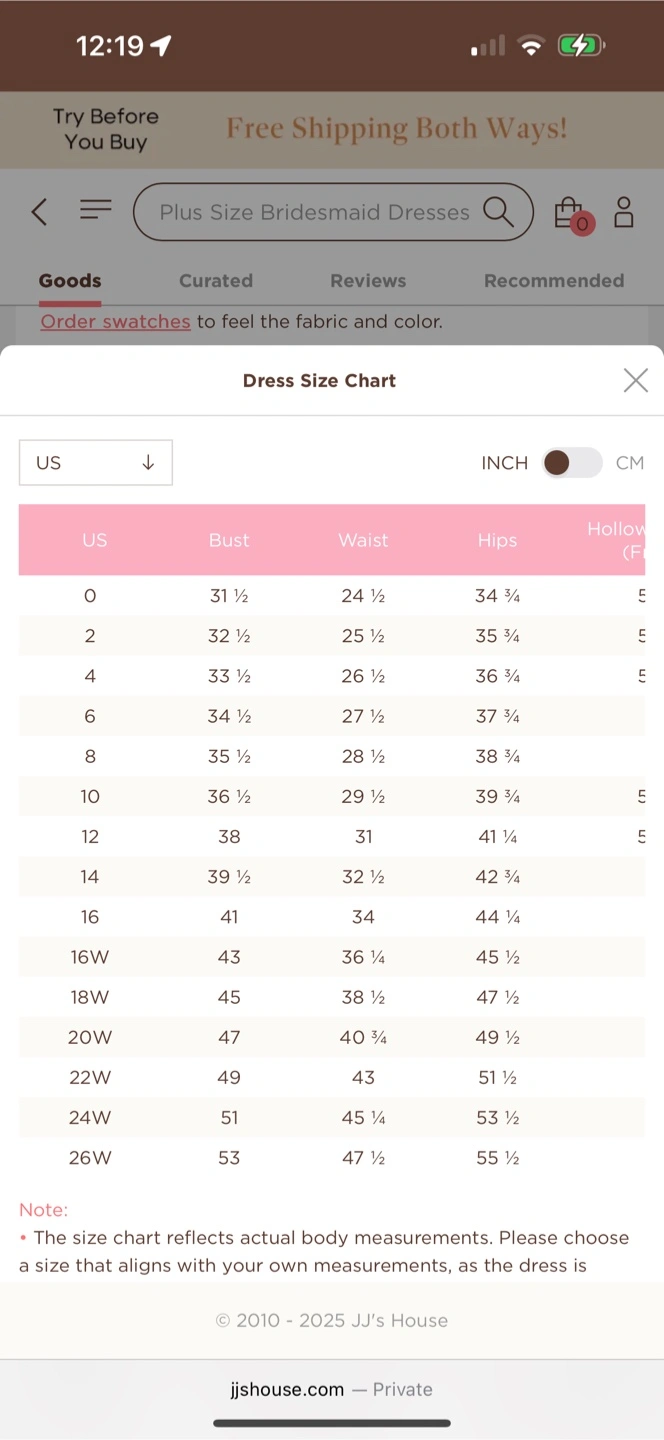Tap the Try Before You Buy banner

coord(106,130)
